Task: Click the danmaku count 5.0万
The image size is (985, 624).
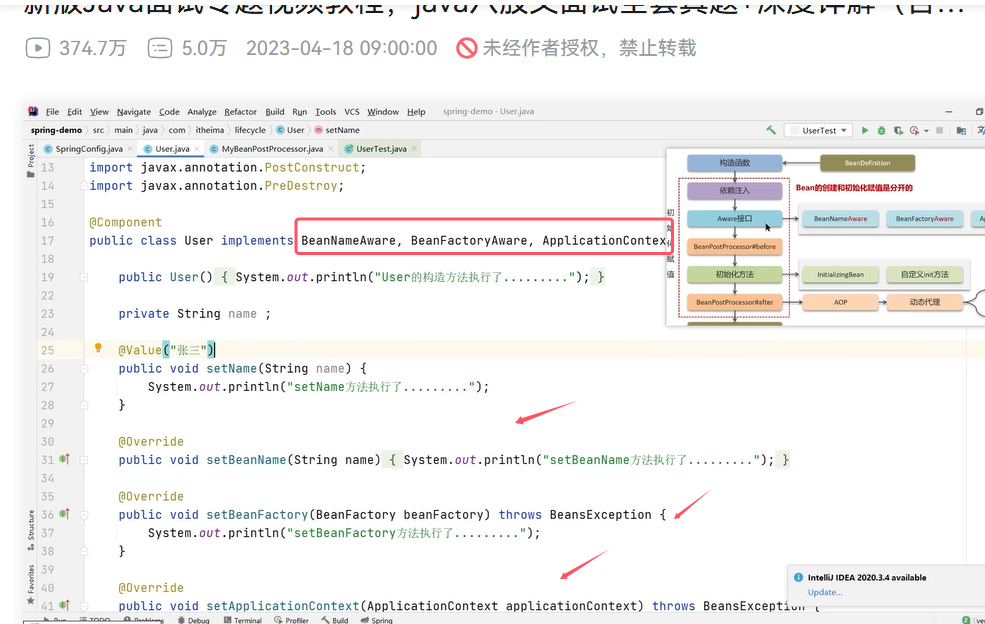Action: click(187, 48)
